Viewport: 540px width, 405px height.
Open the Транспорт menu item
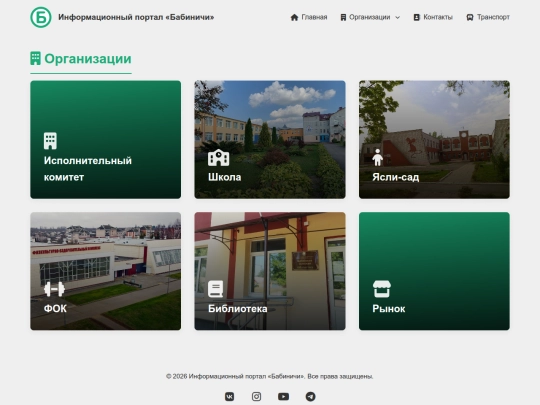tap(493, 17)
